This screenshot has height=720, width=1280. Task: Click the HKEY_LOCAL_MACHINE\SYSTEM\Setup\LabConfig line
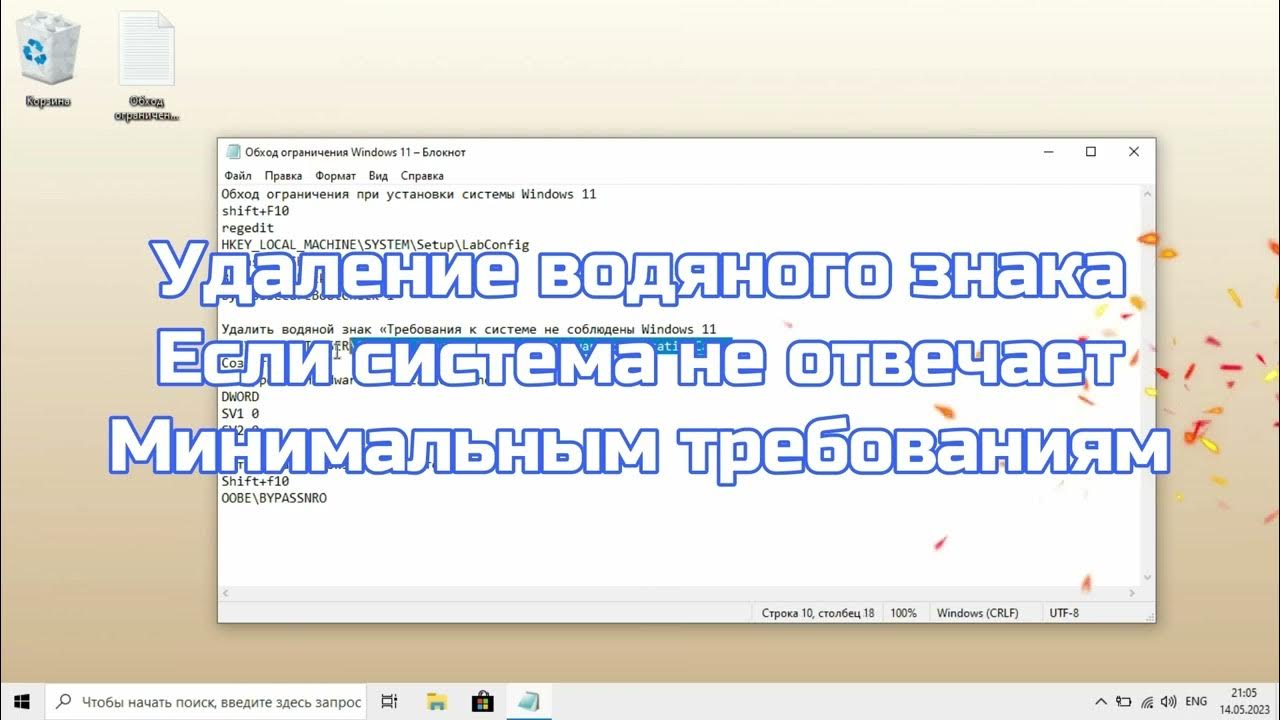click(375, 245)
